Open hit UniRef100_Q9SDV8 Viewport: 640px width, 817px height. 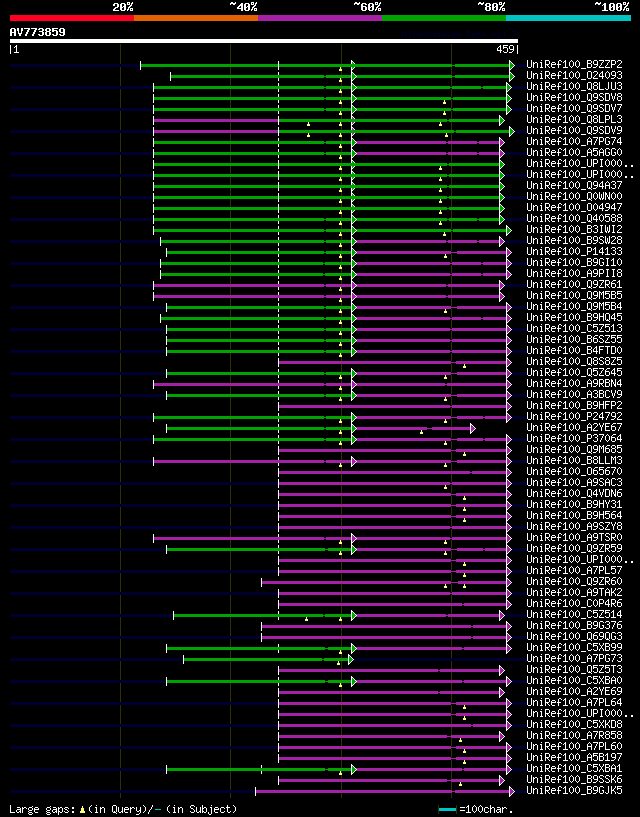click(574, 97)
